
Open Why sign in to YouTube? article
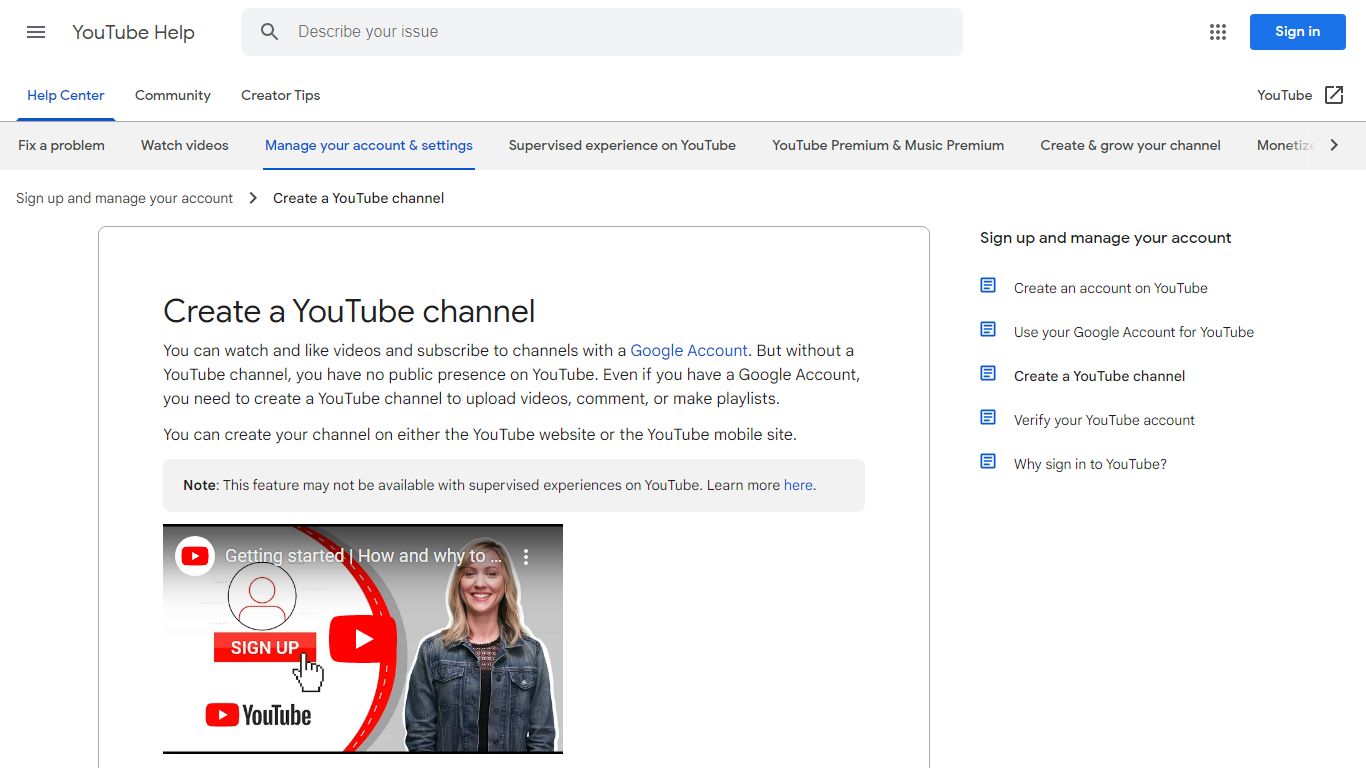coord(1090,464)
